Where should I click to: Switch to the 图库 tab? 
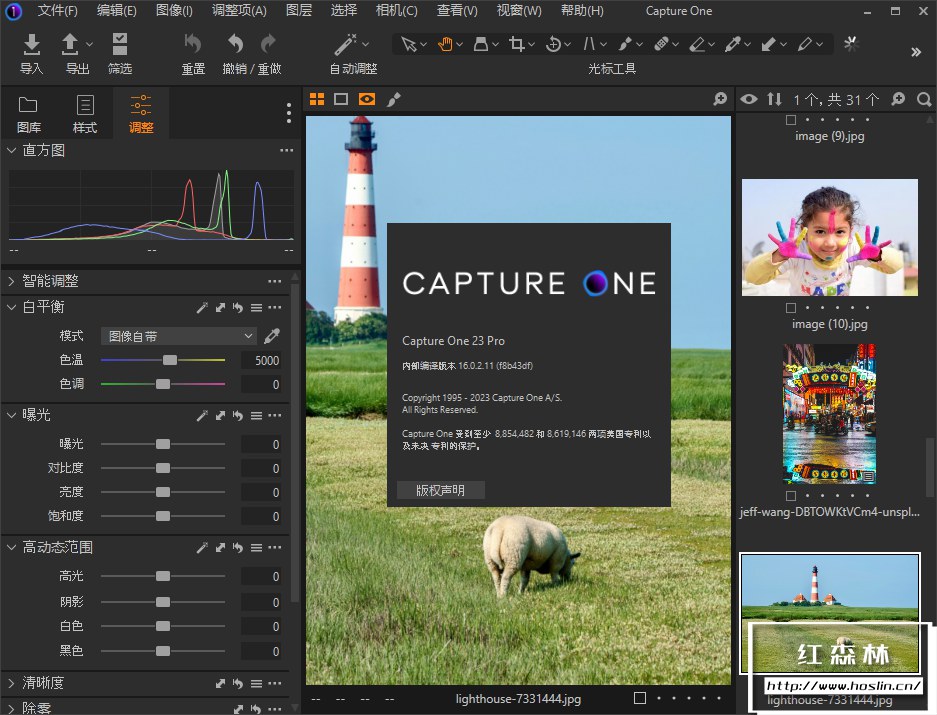tap(29, 114)
